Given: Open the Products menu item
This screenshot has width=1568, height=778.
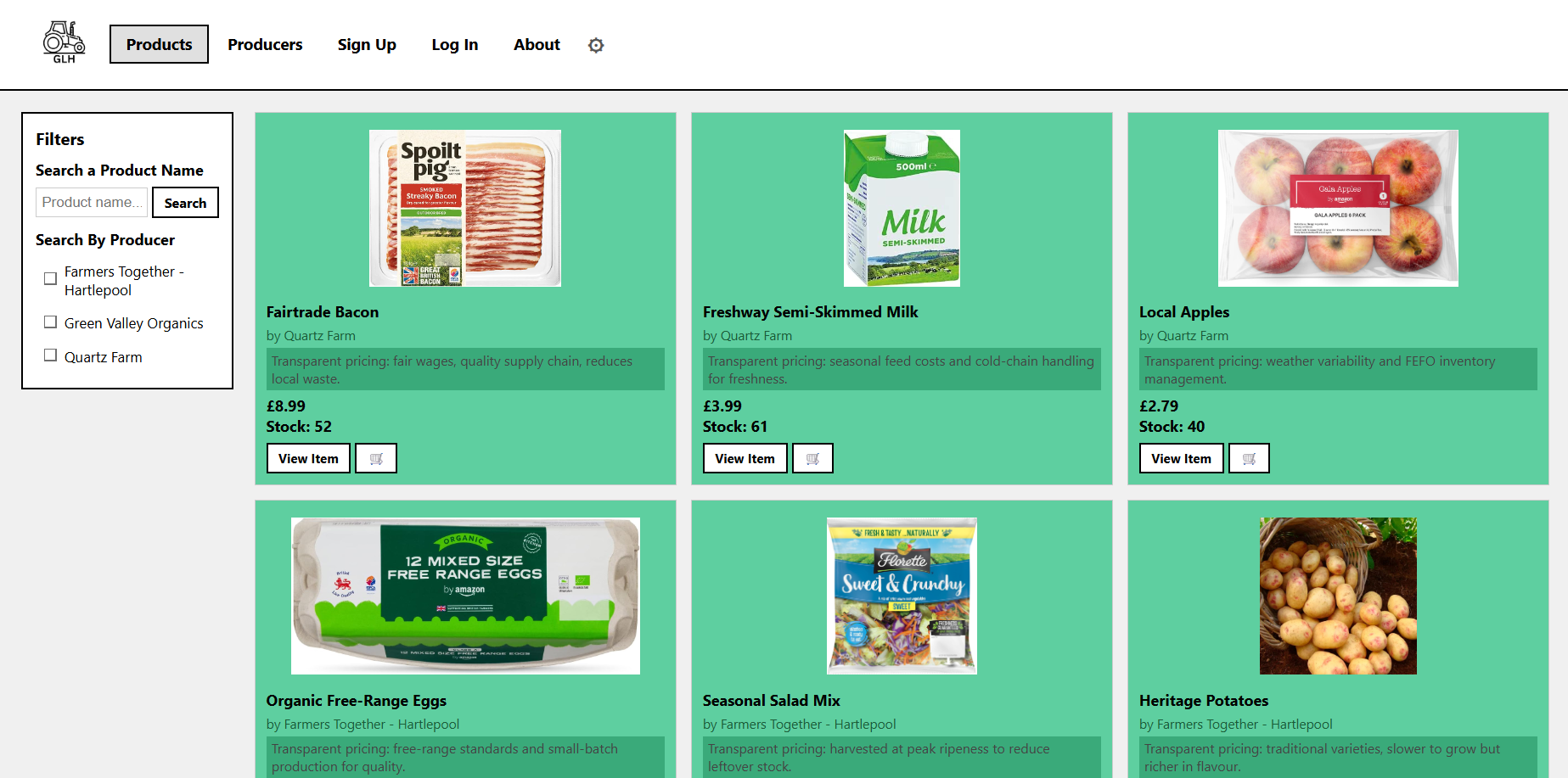Looking at the screenshot, I should pos(159,44).
